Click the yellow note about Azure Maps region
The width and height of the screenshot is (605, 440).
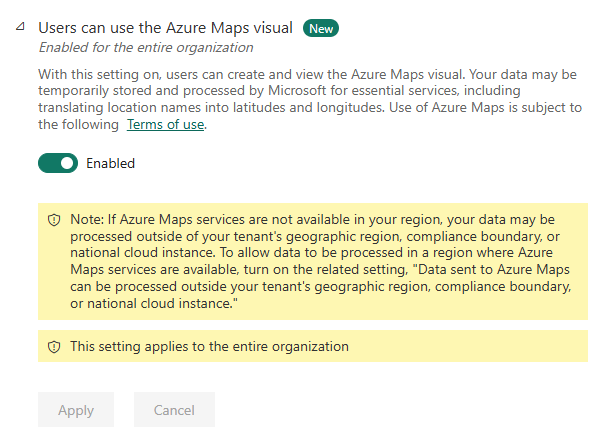(x=310, y=260)
